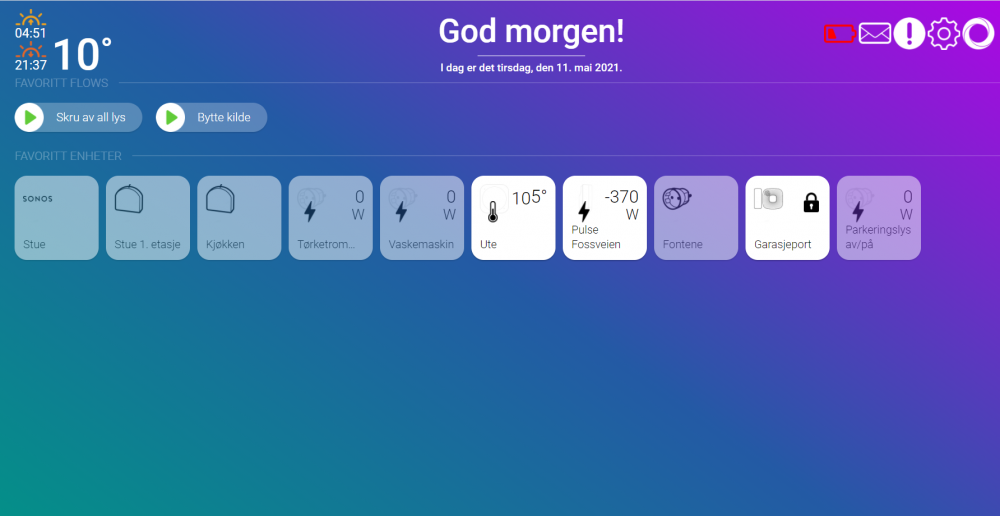Open the Pulse Fossveien power meter tile
This screenshot has height=516, width=1000.
[604, 218]
